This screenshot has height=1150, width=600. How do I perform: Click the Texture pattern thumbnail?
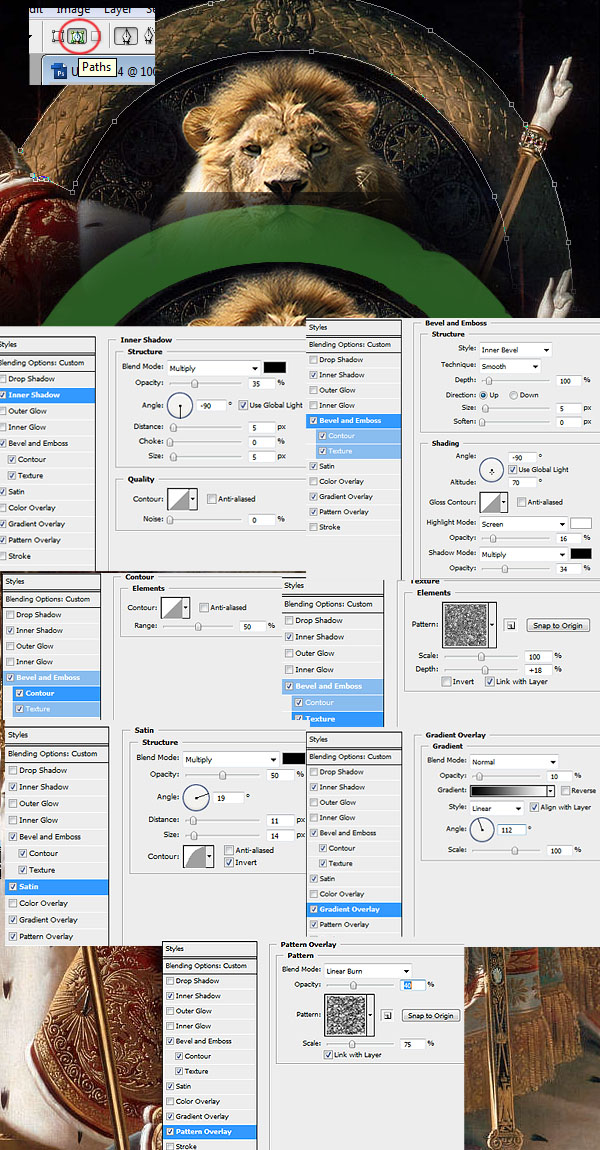click(464, 625)
